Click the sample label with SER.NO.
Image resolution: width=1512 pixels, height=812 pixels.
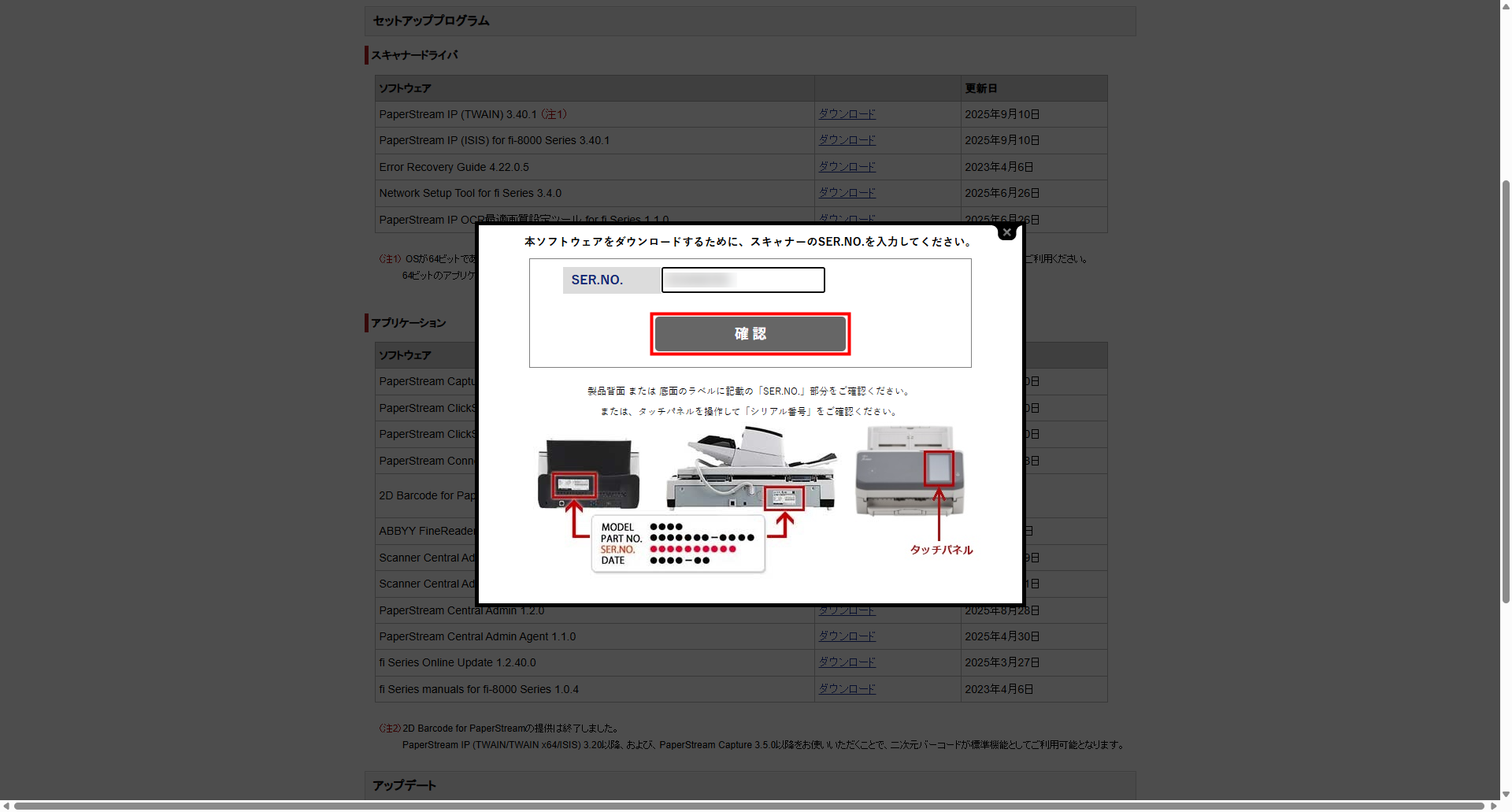[678, 543]
